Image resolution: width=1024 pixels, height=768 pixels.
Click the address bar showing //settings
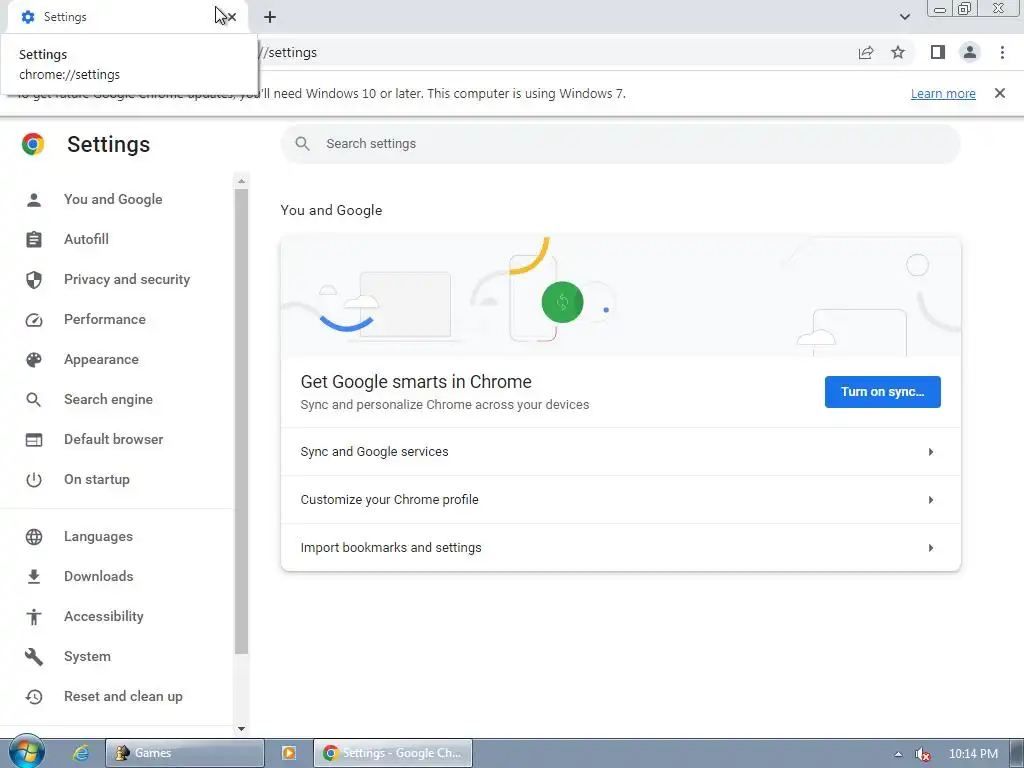(555, 52)
